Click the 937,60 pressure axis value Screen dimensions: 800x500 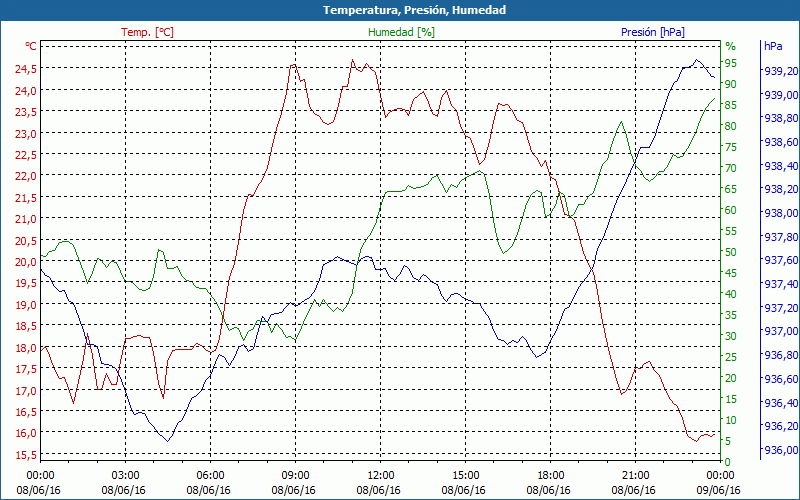pyautogui.click(x=781, y=261)
